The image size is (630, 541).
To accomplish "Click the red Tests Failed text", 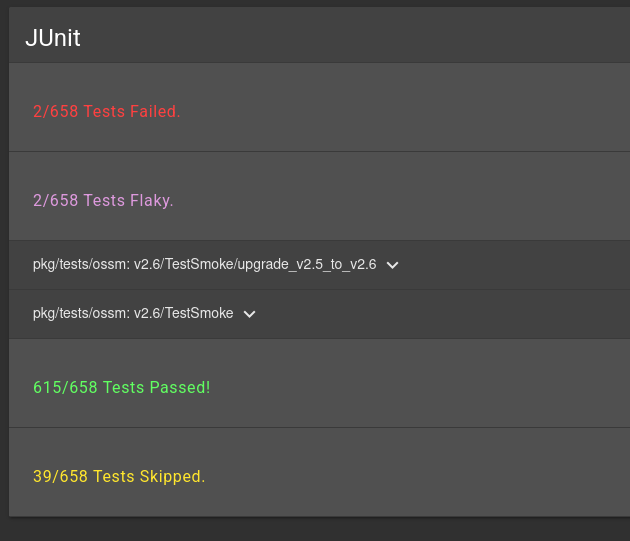I will pyautogui.click(x=107, y=111).
